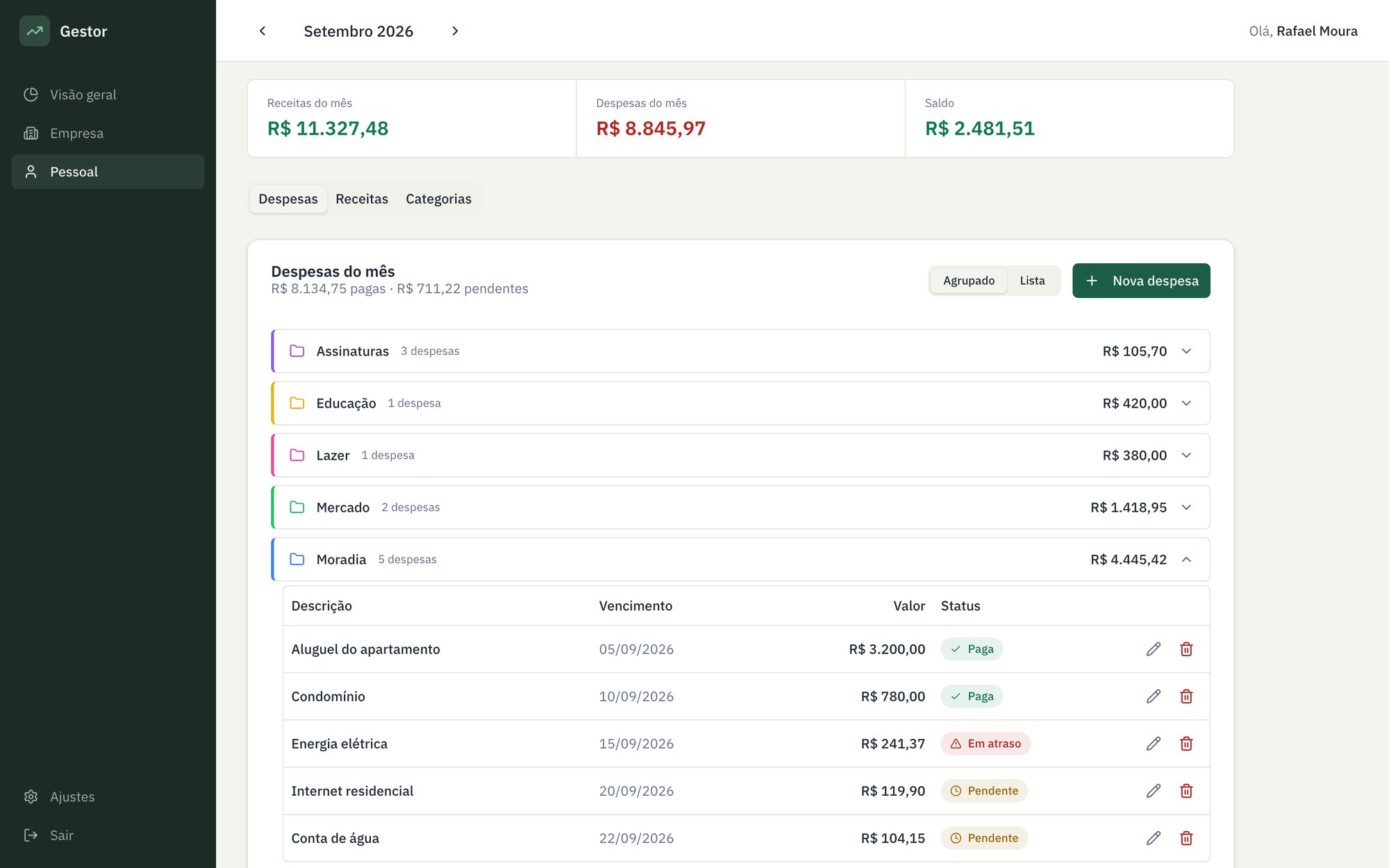Image resolution: width=1389 pixels, height=868 pixels.
Task: Click the Gestor logo icon
Action: coord(35,31)
